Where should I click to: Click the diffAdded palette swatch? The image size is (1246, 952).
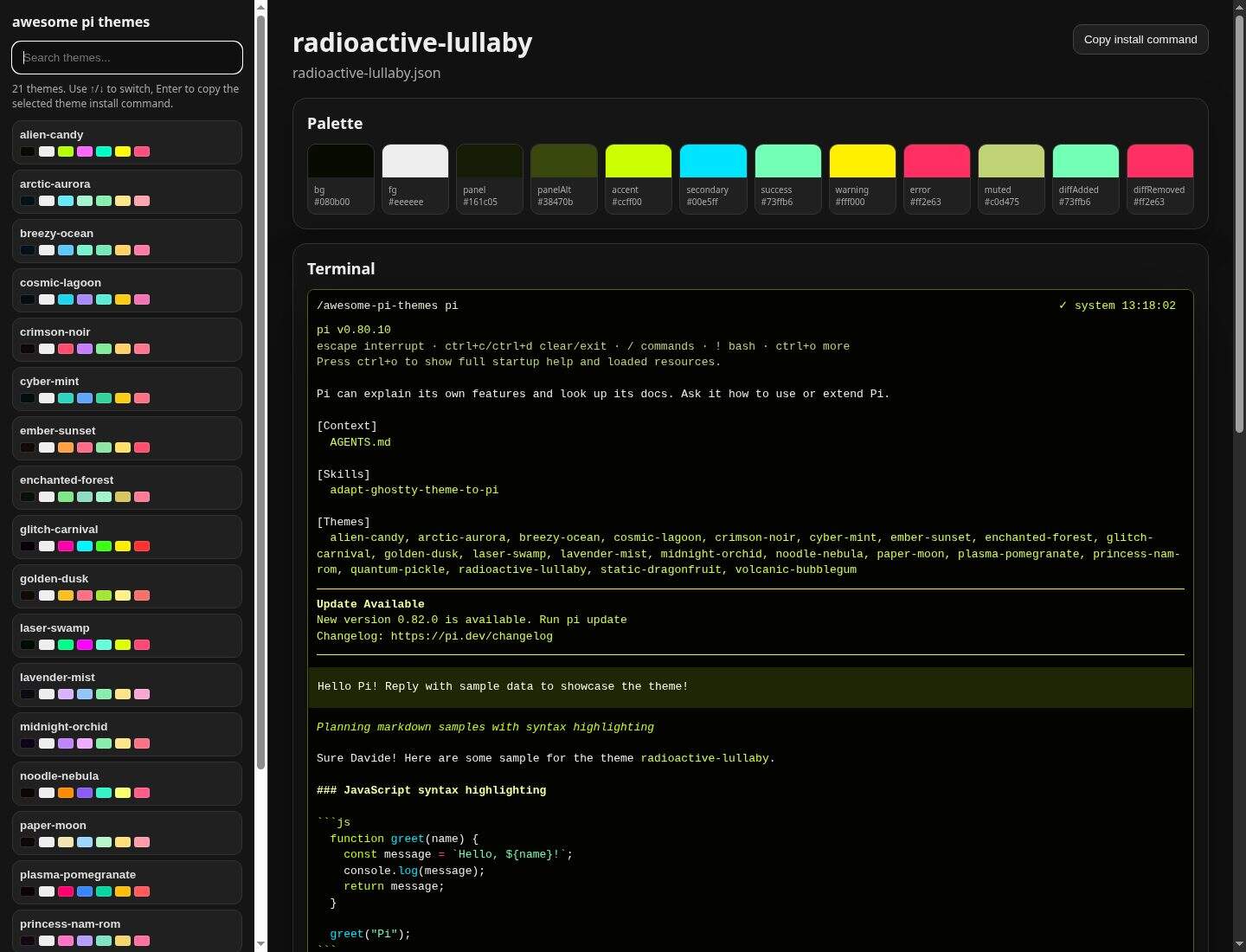(x=1085, y=178)
